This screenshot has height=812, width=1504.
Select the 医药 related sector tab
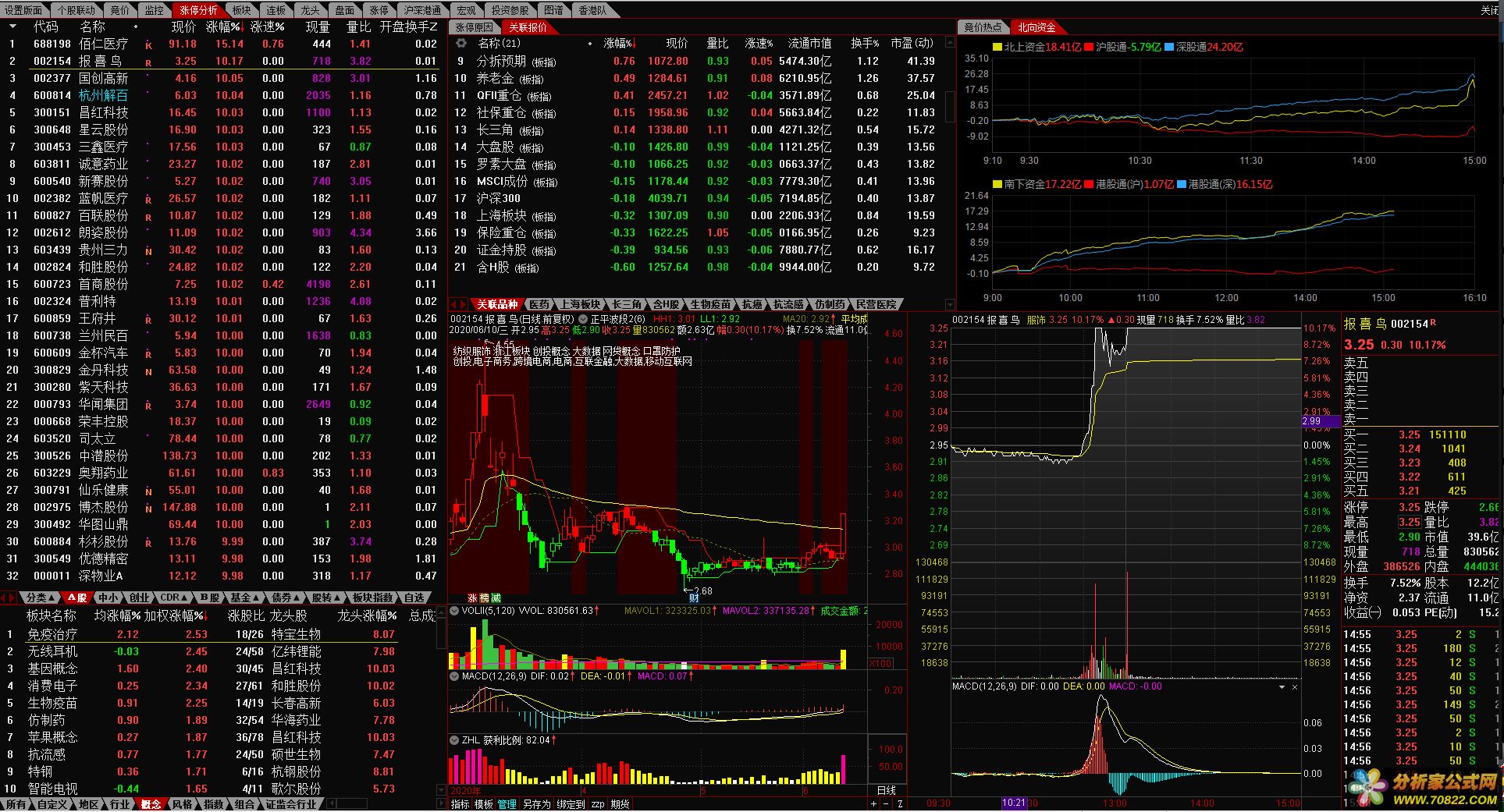point(539,304)
